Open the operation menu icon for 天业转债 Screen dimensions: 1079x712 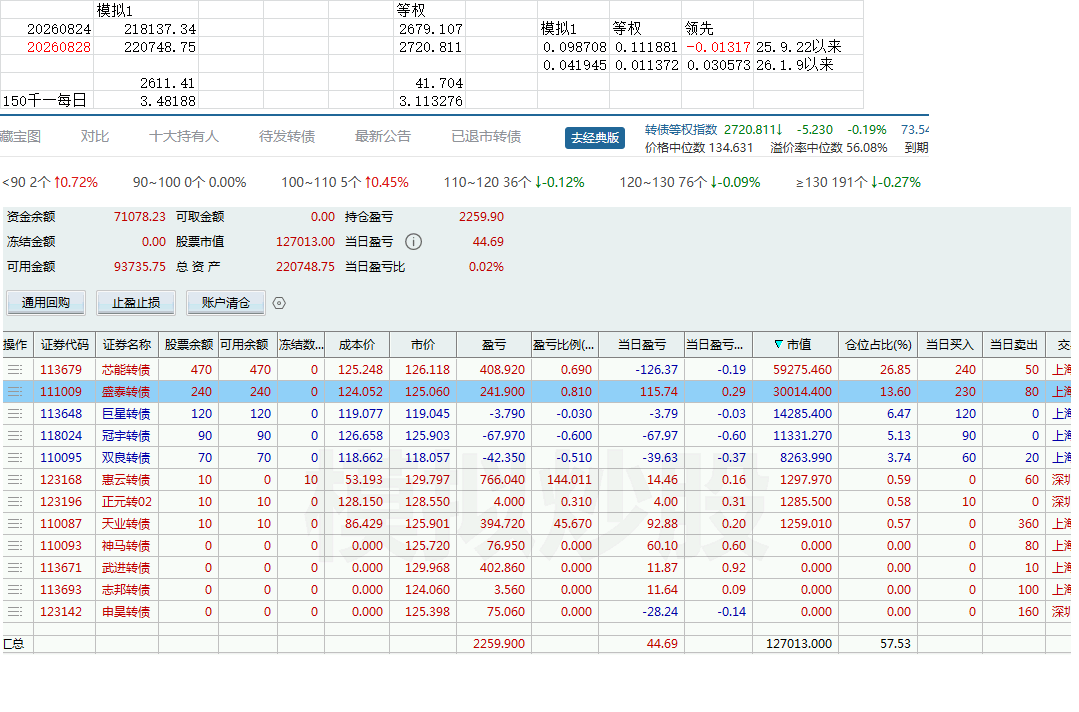click(x=14, y=524)
